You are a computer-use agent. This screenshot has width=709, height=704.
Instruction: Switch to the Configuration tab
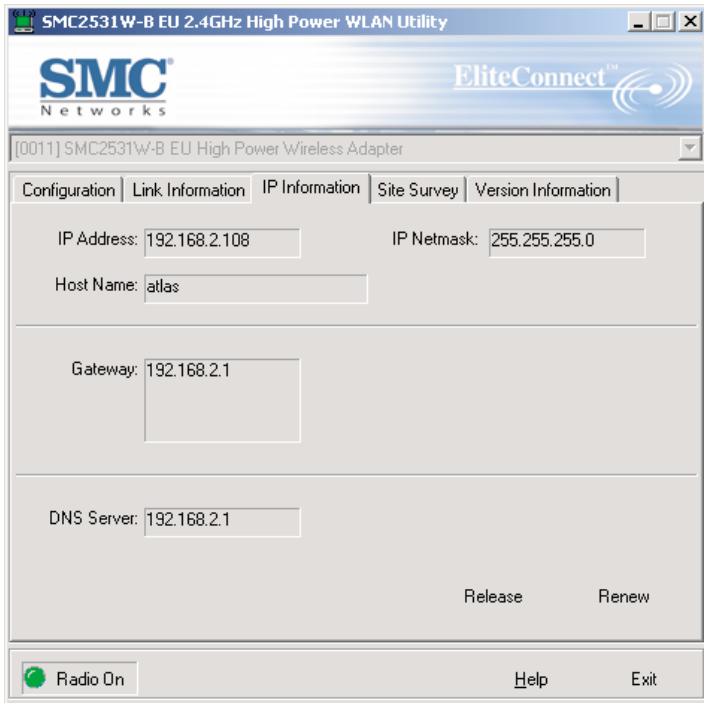(x=68, y=190)
